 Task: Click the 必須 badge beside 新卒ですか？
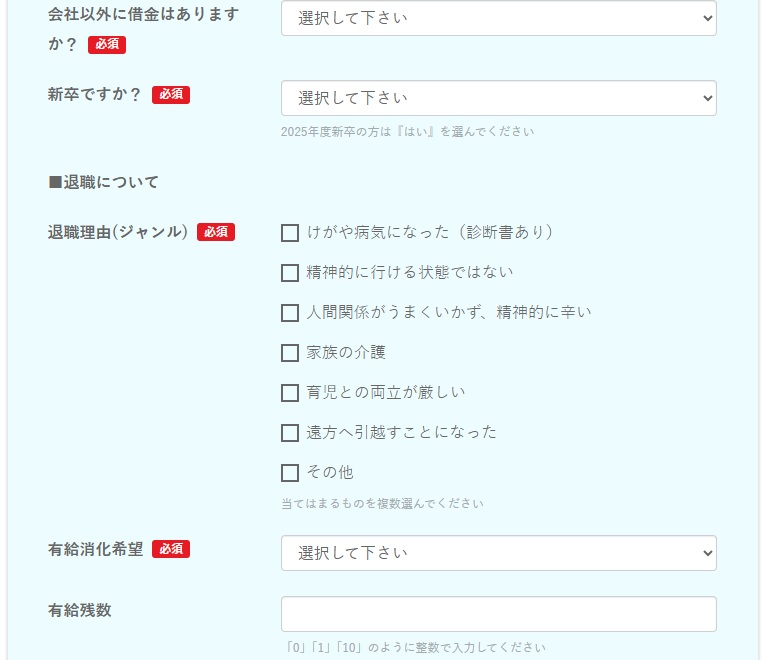tap(171, 95)
